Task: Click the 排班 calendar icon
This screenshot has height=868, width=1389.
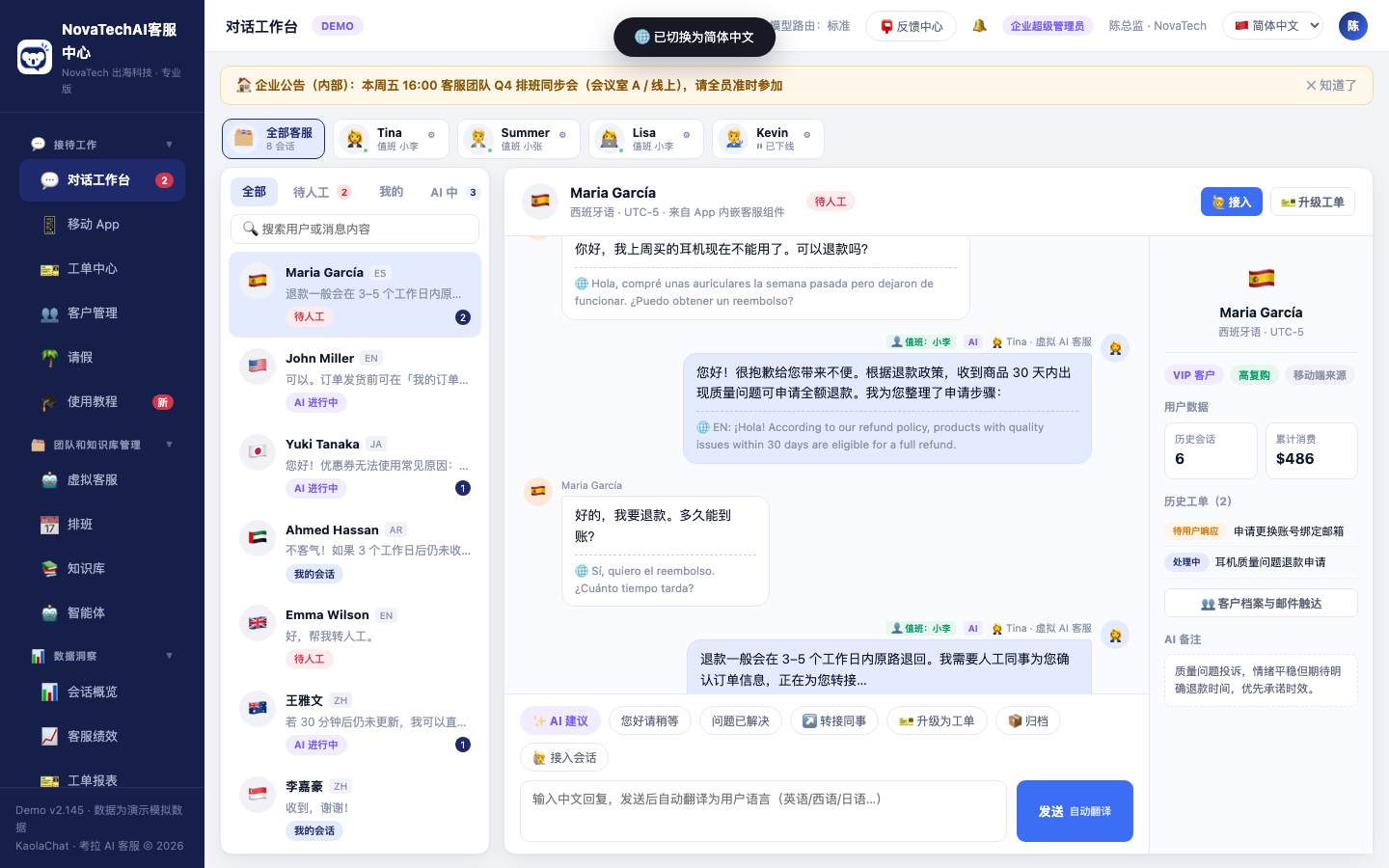Action: click(49, 525)
